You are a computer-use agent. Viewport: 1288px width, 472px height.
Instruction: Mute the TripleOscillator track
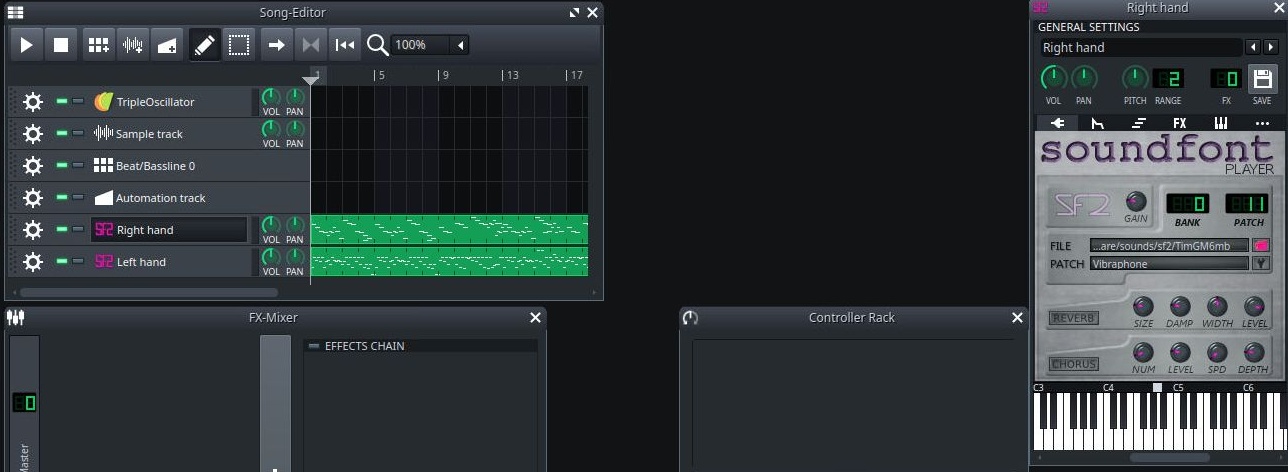[62, 101]
